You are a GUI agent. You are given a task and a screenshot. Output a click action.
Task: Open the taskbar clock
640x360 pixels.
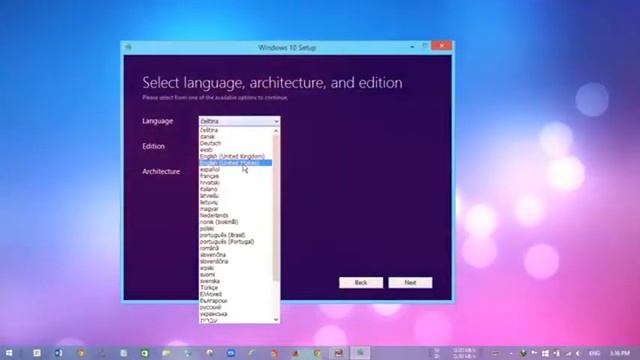[x=620, y=353]
